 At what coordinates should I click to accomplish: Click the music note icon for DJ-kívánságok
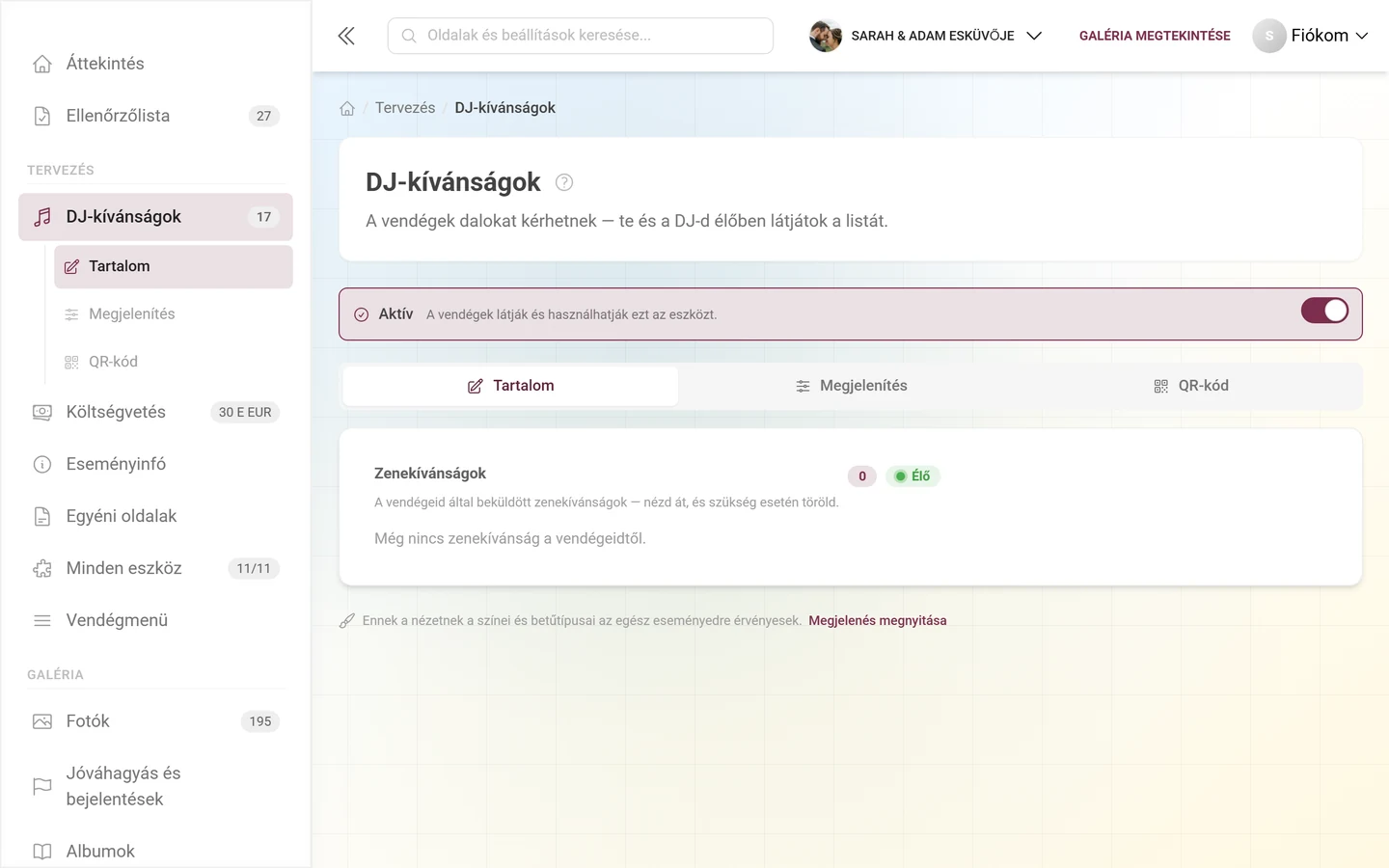tap(42, 217)
